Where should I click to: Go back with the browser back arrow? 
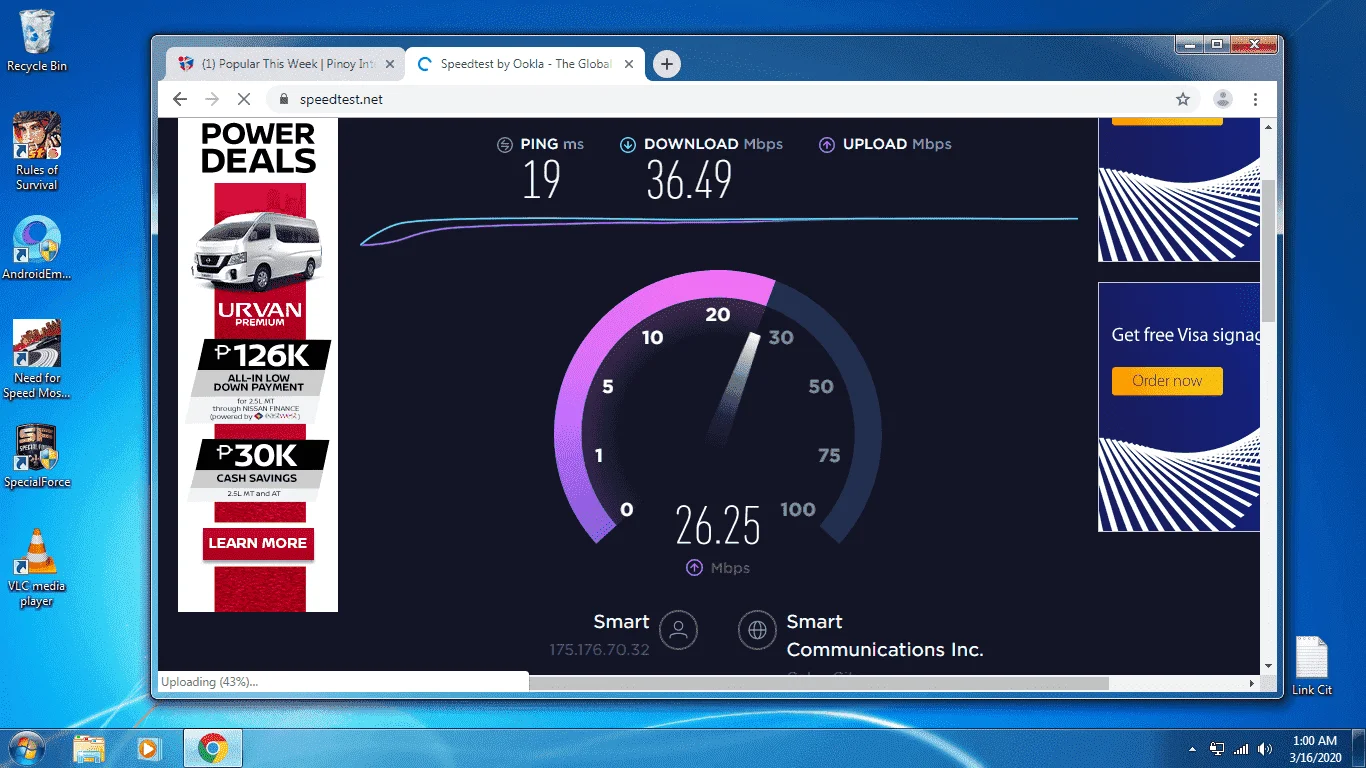click(x=180, y=99)
